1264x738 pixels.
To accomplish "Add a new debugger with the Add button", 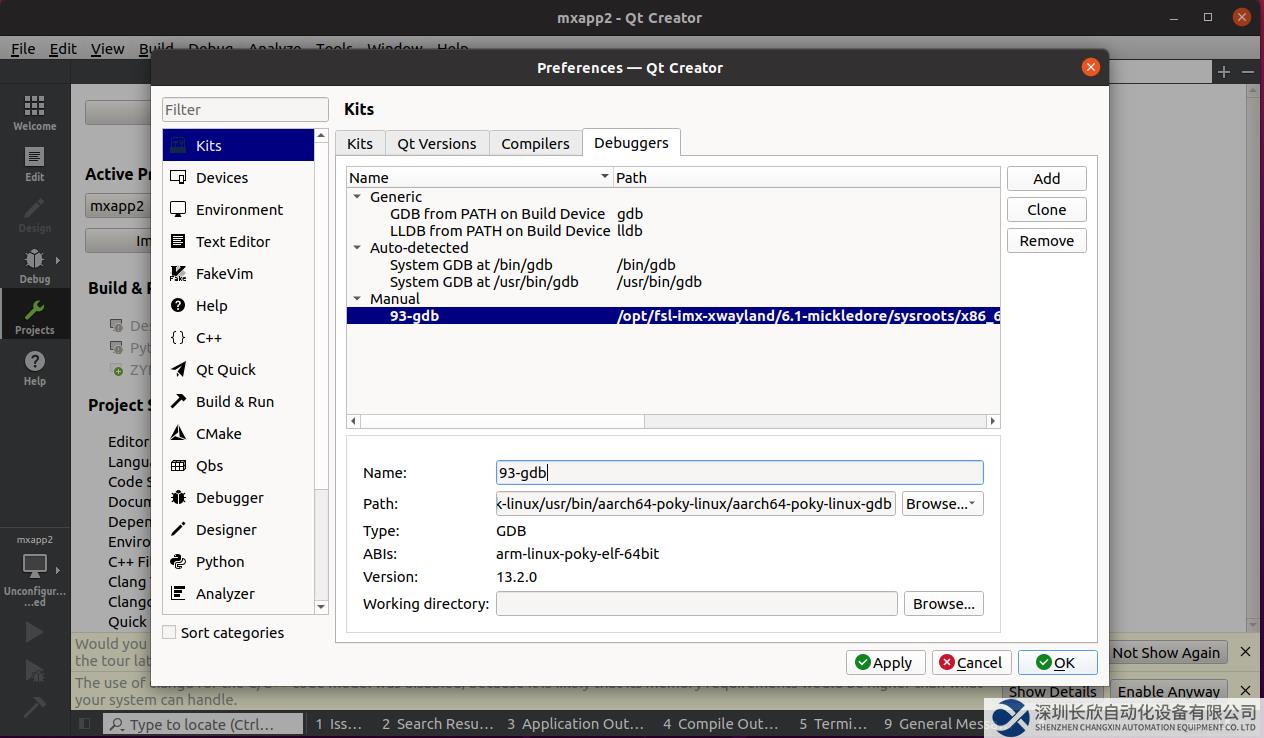I will point(1046,178).
